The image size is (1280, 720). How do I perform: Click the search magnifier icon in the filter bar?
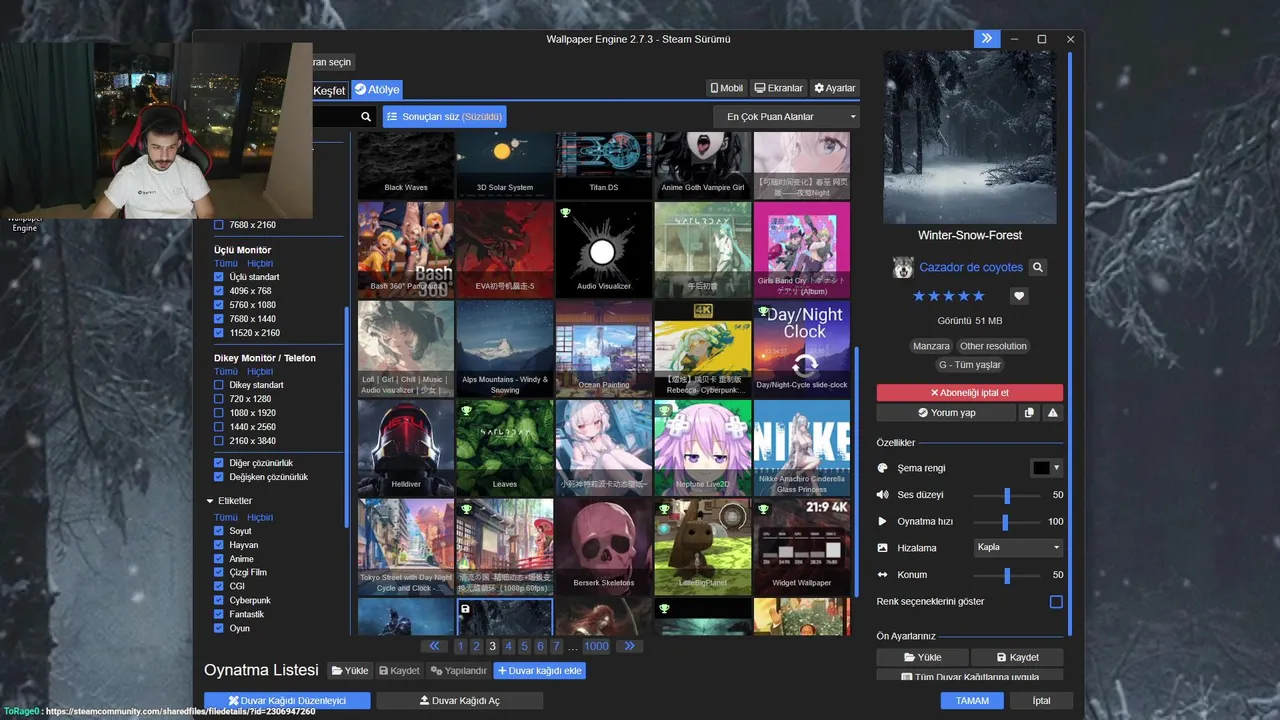click(x=366, y=117)
